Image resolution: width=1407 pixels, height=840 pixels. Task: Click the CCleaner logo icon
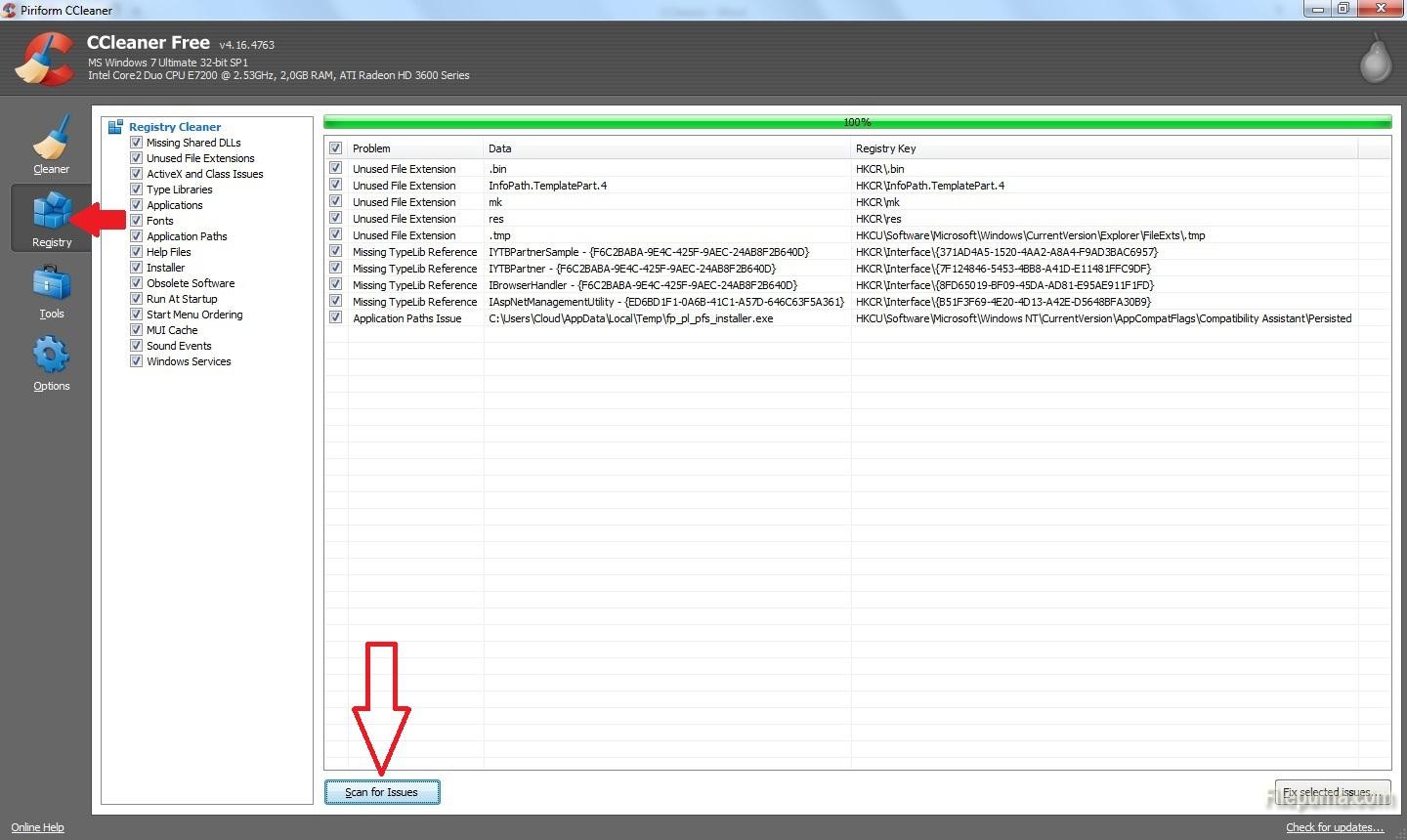click(45, 59)
